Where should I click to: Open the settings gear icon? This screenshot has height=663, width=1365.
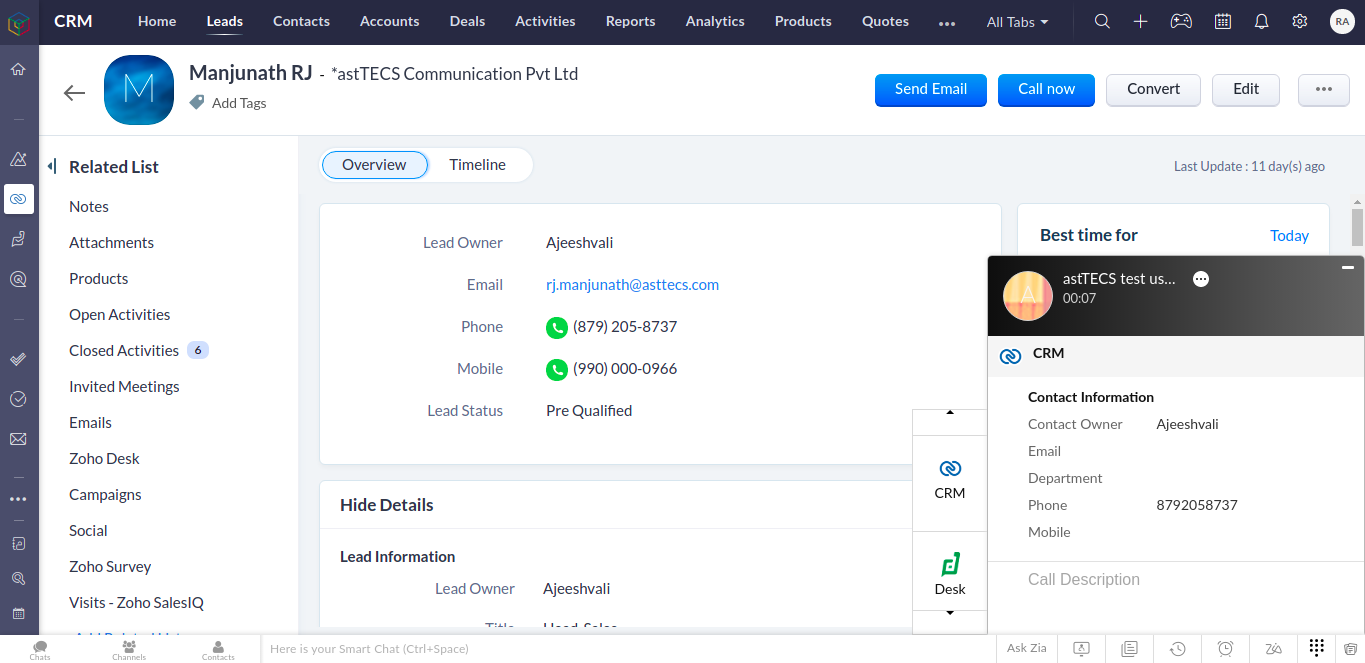[1299, 21]
